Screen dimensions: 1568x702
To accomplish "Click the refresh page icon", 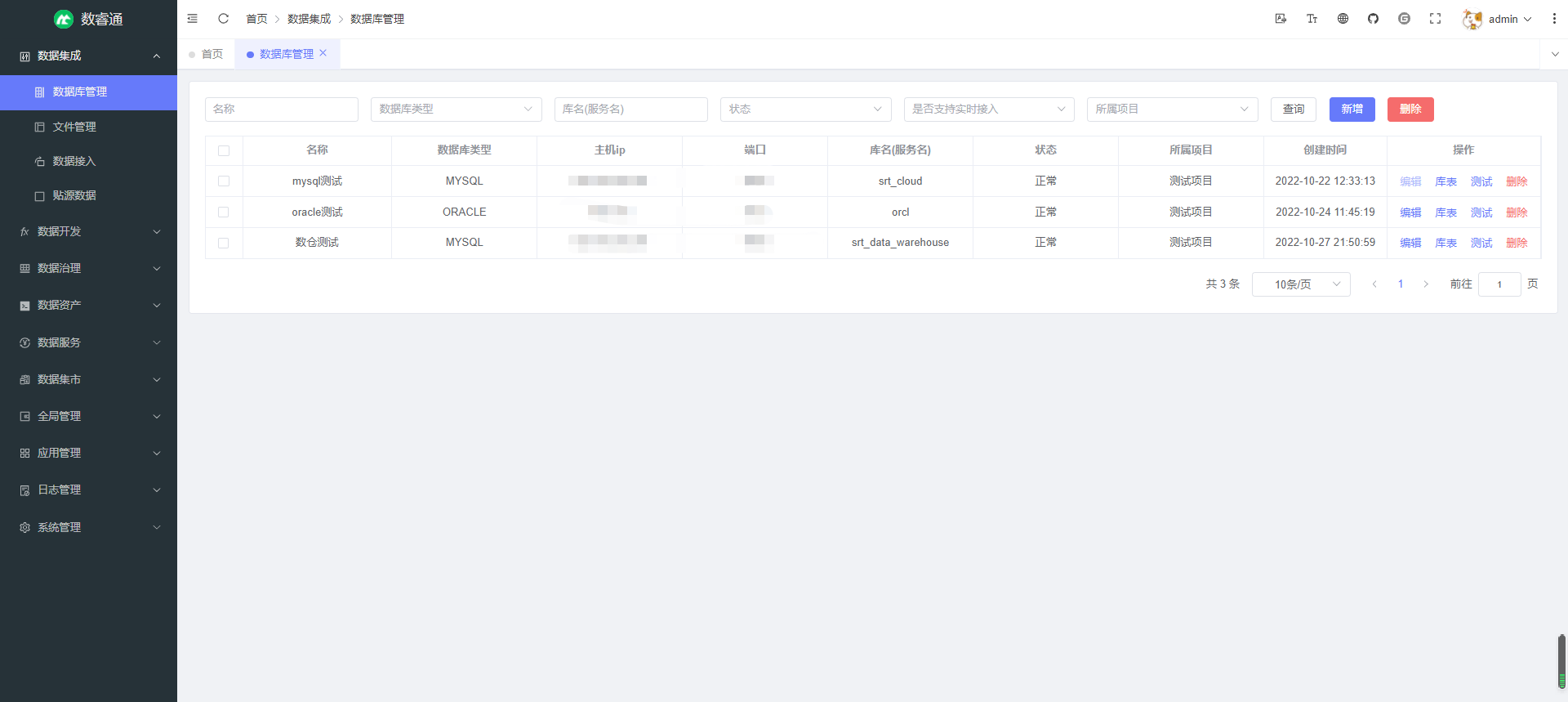I will coord(223,19).
